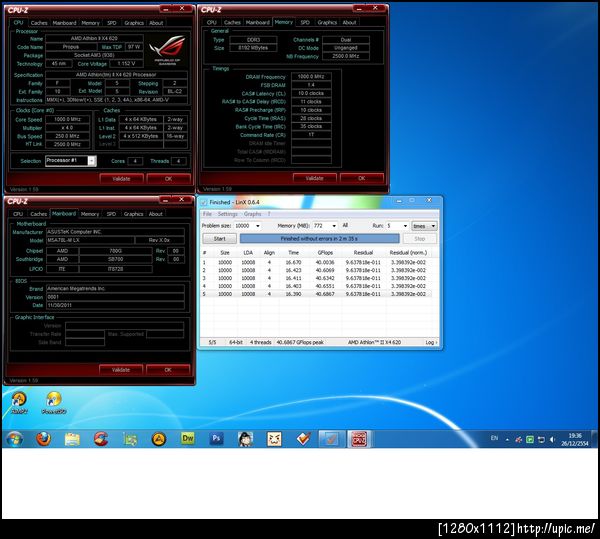Image resolution: width=600 pixels, height=539 pixels.
Task: Expand the Problem size dropdown in LinX
Action: click(258, 226)
